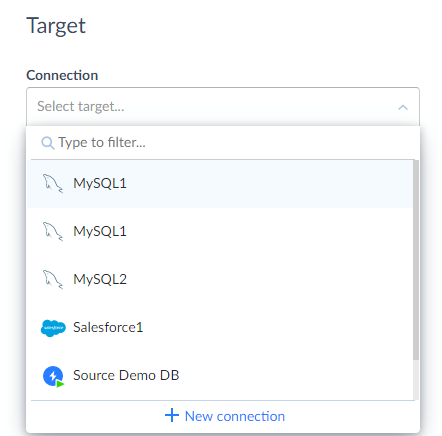The image size is (442, 436).
Task: Click the Target section heading
Action: point(56,26)
